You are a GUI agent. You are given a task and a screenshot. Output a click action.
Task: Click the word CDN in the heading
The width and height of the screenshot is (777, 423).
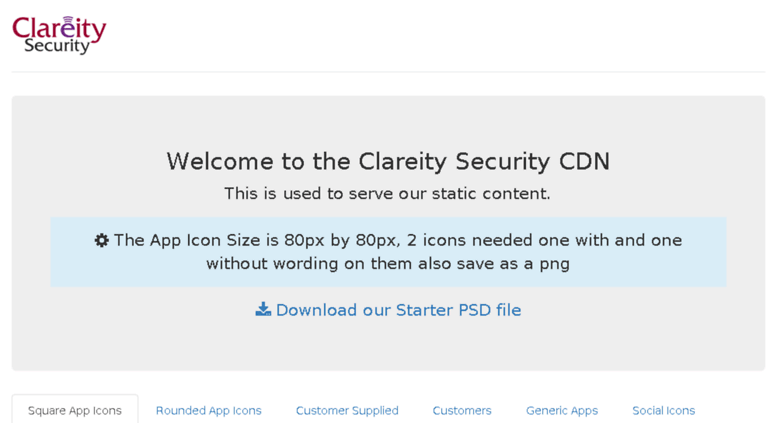584,161
